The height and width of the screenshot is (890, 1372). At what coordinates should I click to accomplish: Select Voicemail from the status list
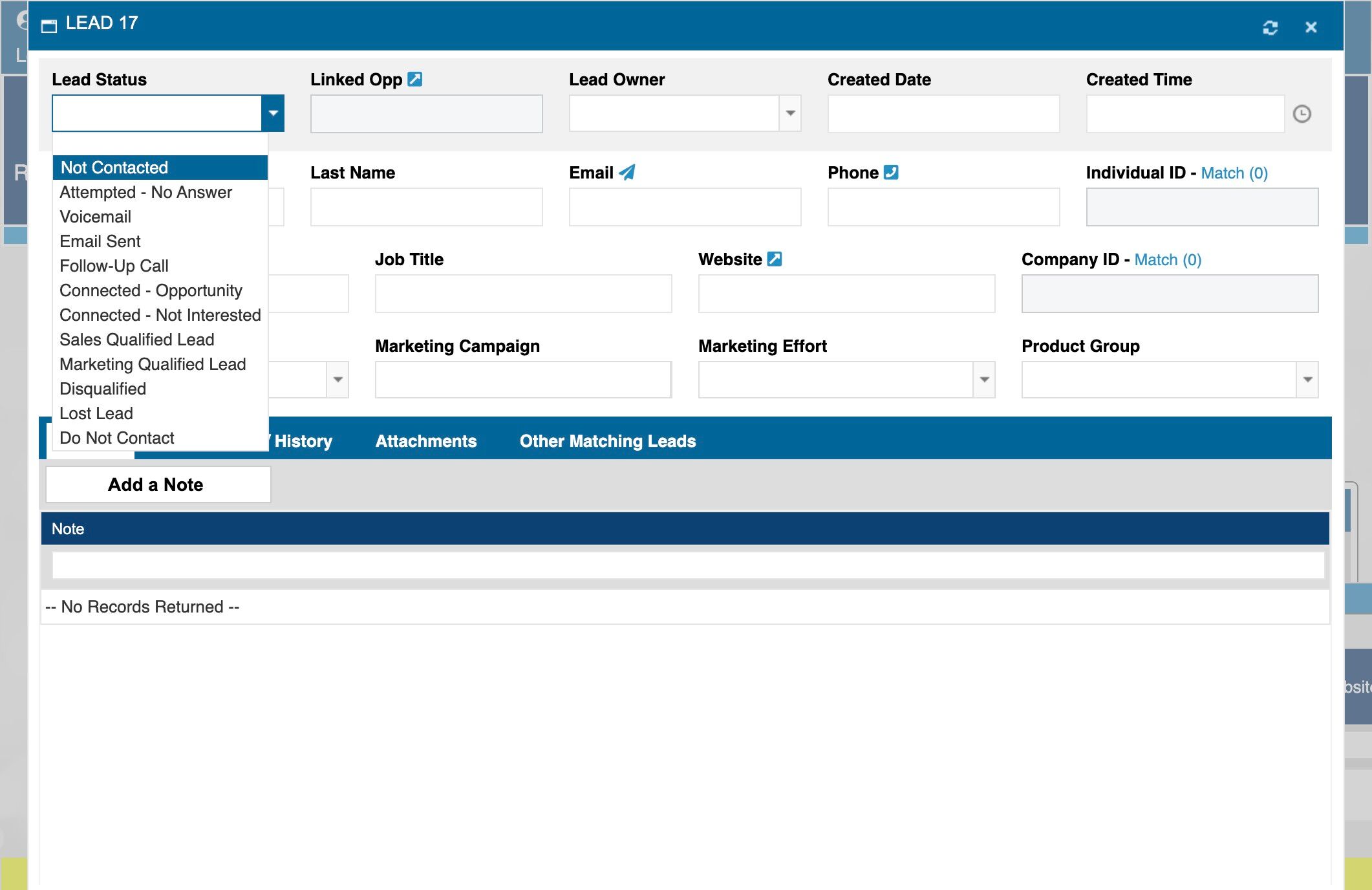[95, 217]
